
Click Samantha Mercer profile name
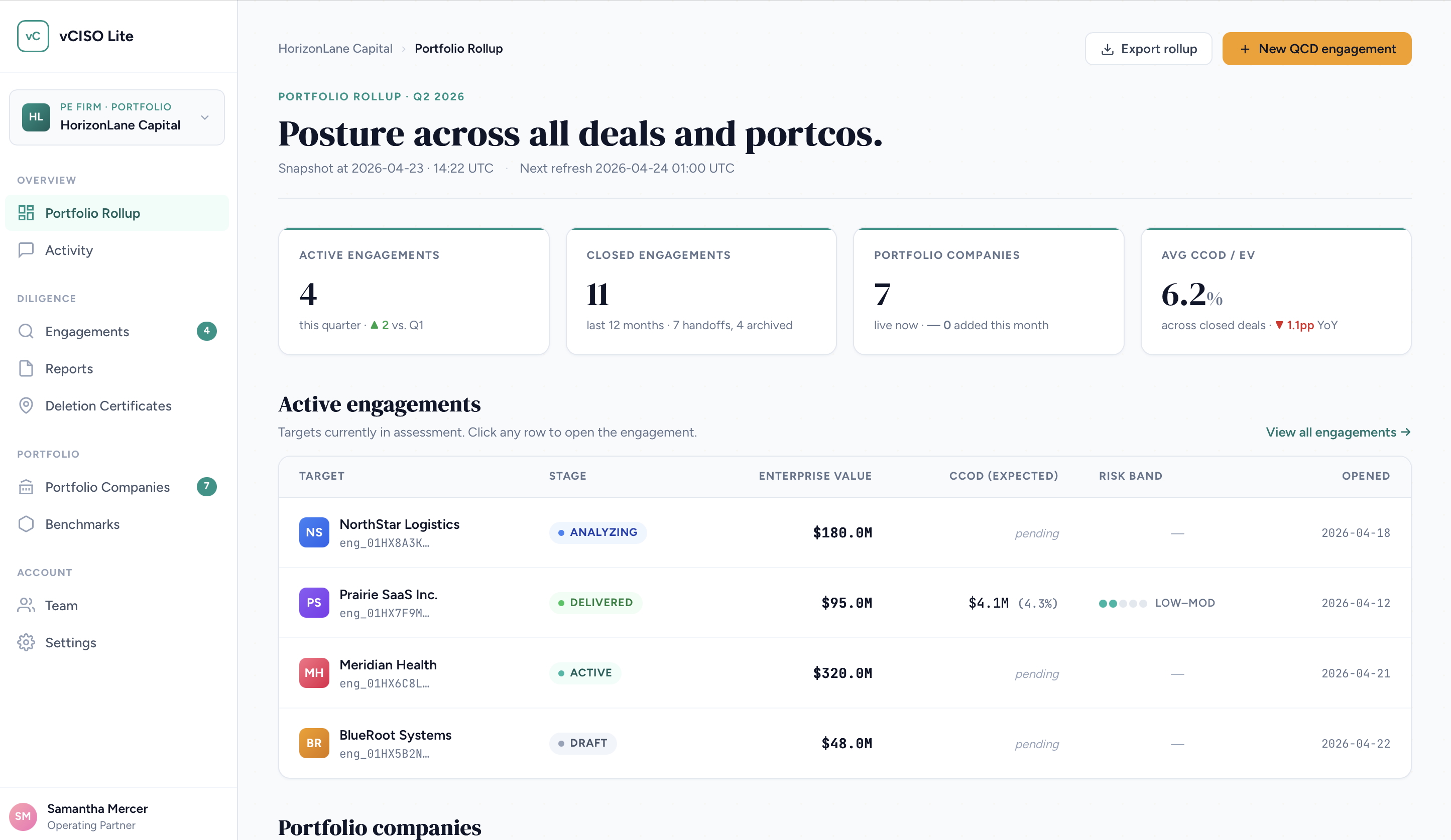[x=97, y=808]
